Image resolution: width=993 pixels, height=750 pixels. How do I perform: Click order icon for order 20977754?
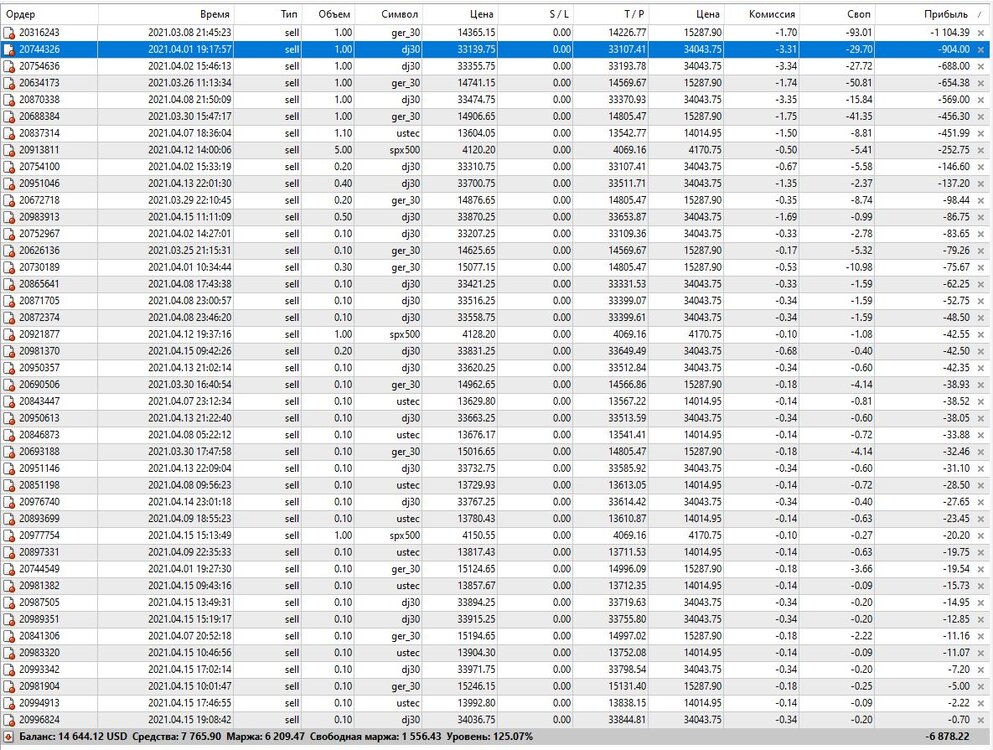(x=9, y=536)
